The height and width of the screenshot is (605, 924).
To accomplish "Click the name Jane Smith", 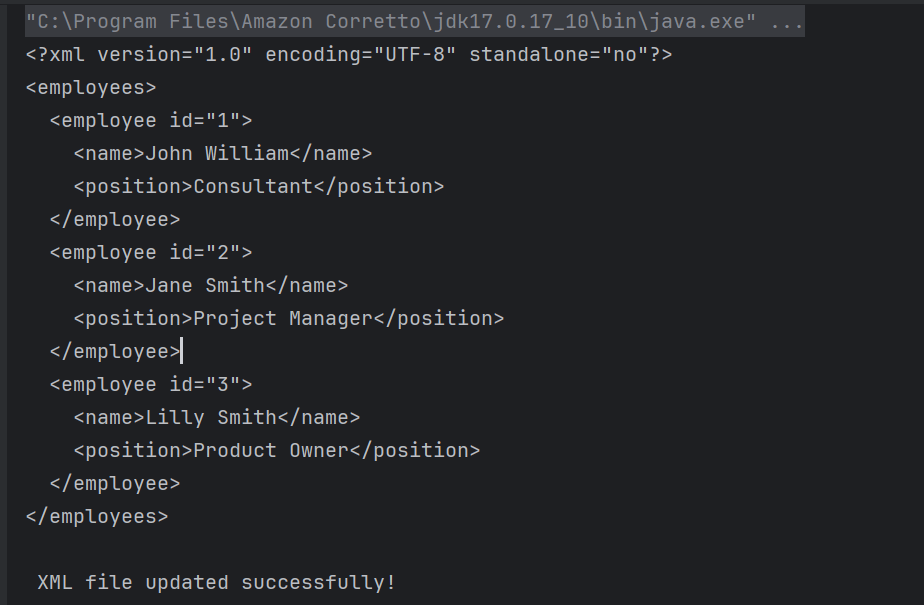I will 205,285.
